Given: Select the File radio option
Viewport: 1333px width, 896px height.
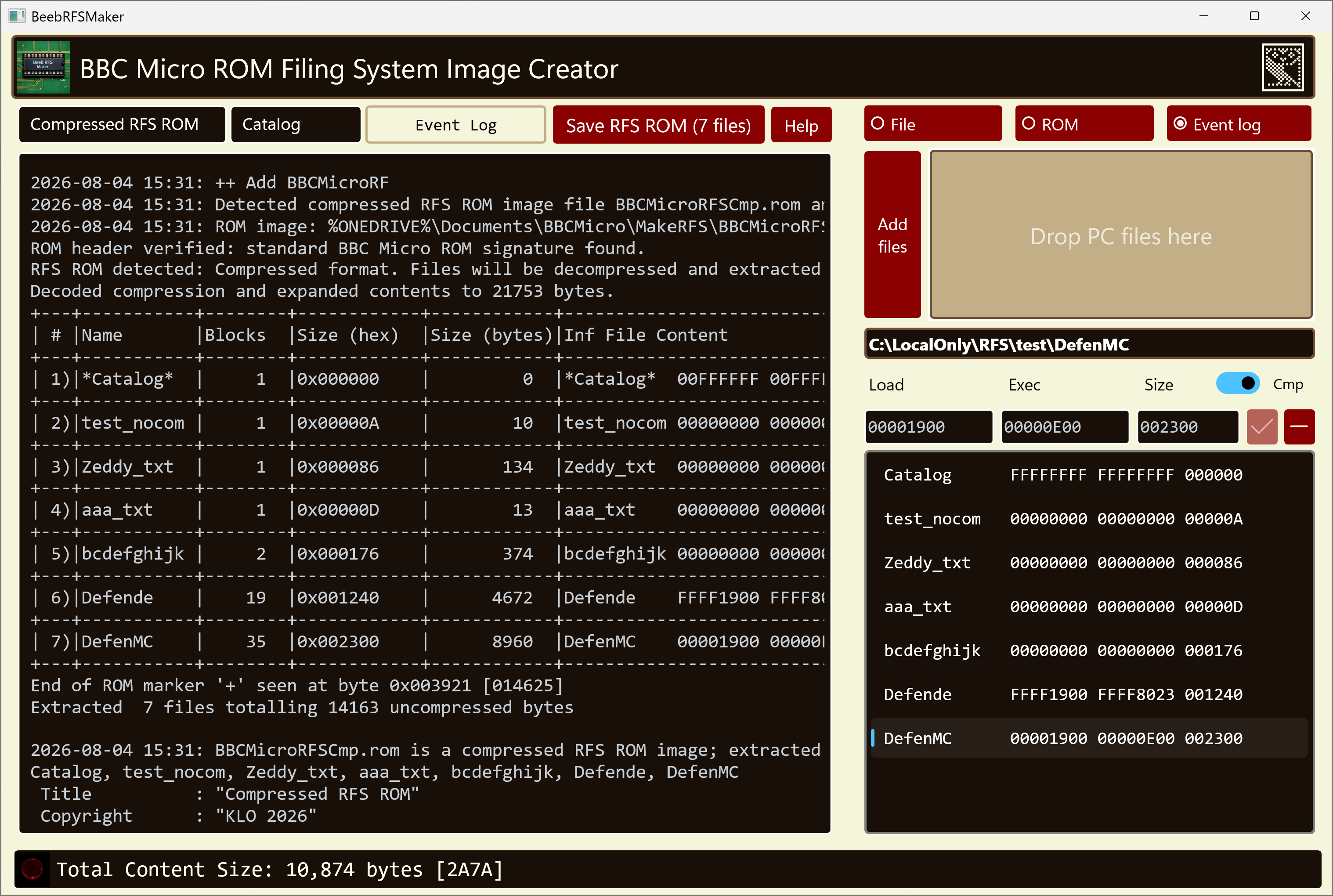Looking at the screenshot, I should [x=932, y=124].
